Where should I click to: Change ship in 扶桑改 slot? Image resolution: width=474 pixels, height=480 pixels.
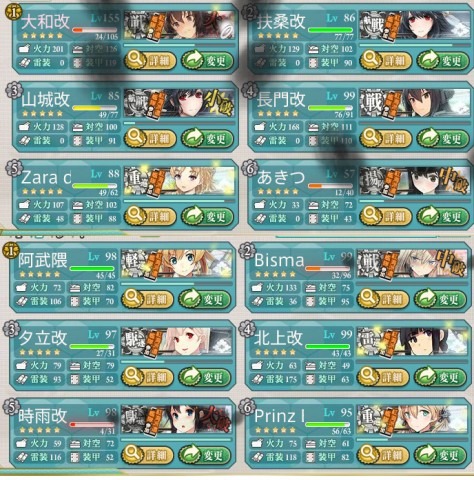tap(443, 61)
